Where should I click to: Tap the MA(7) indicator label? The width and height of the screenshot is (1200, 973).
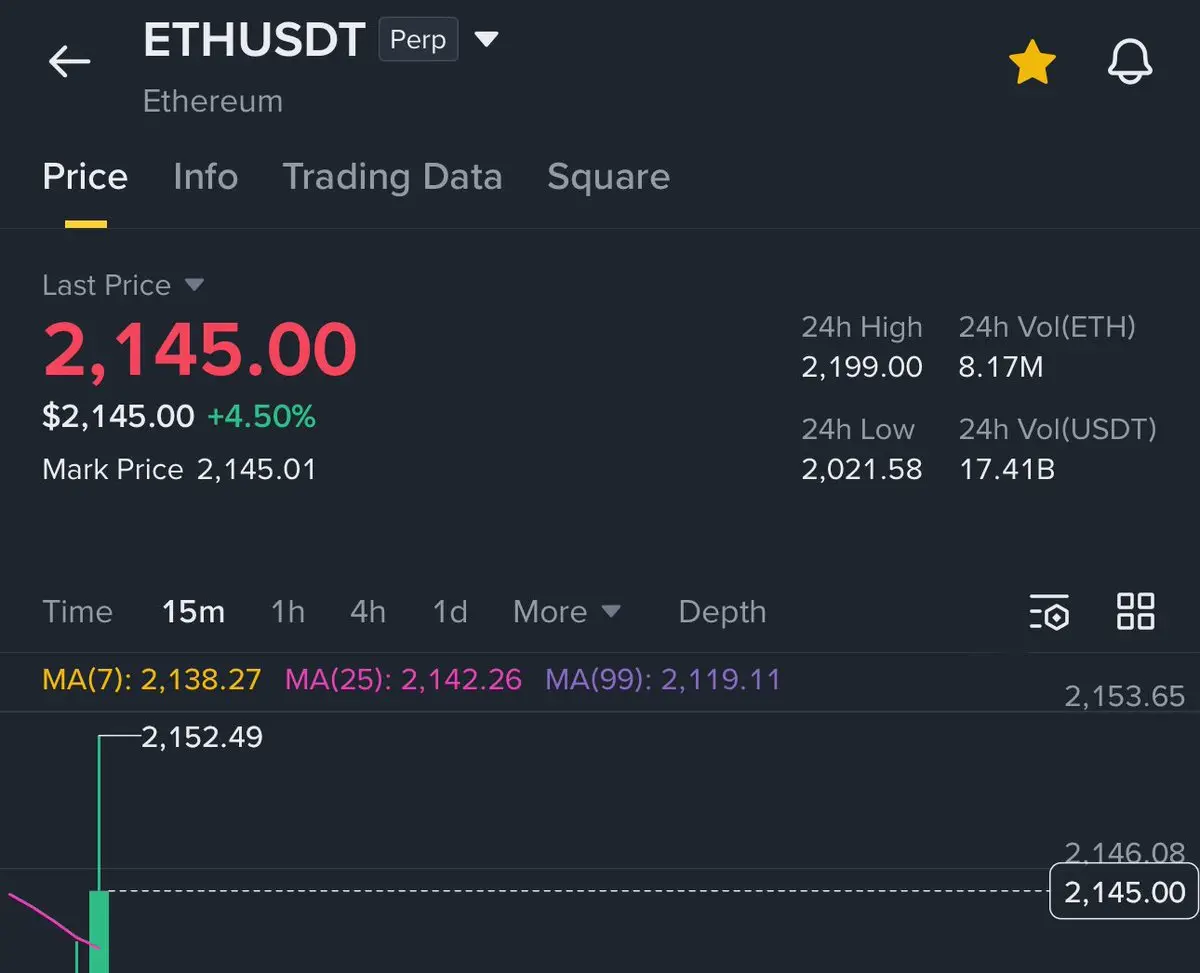click(152, 680)
